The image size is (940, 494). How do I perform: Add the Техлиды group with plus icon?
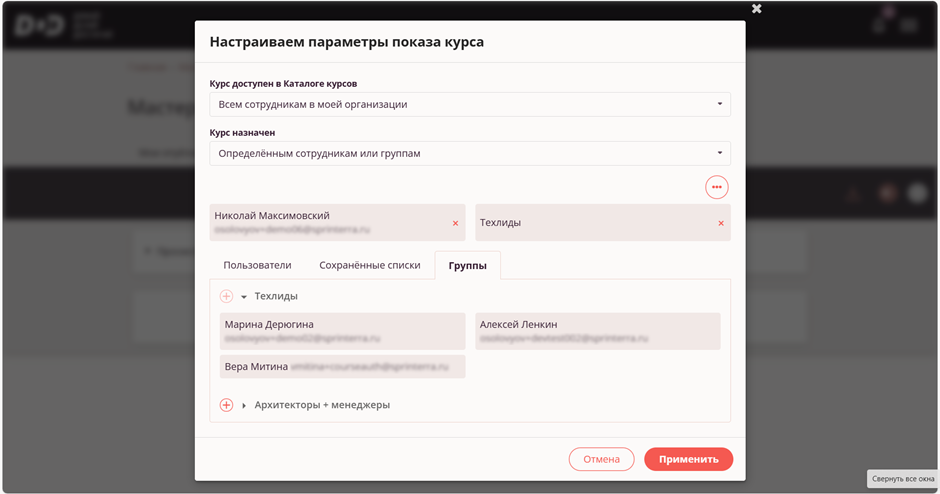pos(226,296)
